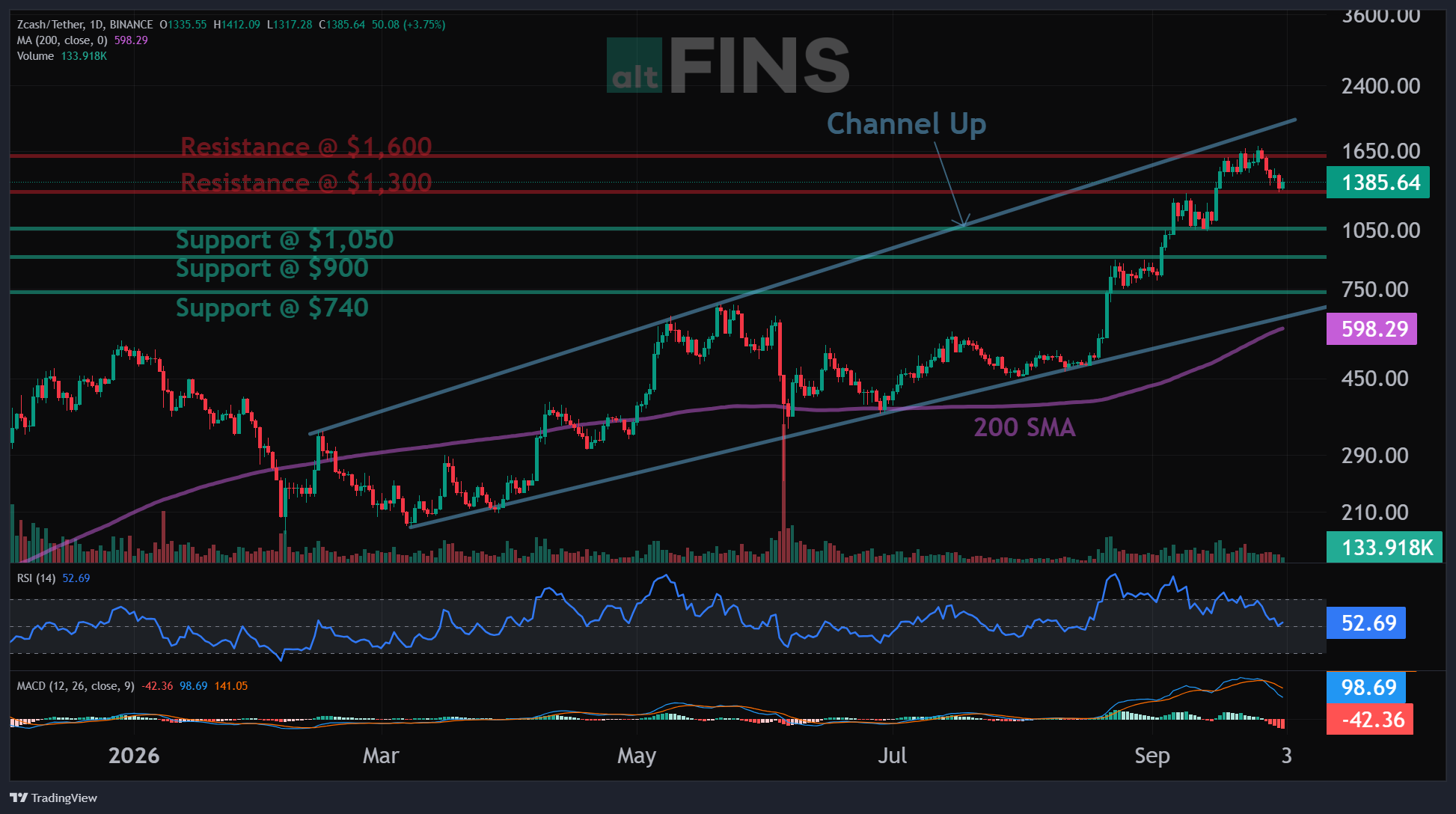
Task: Click the 'Channel Up' annotation text
Action: click(x=906, y=123)
